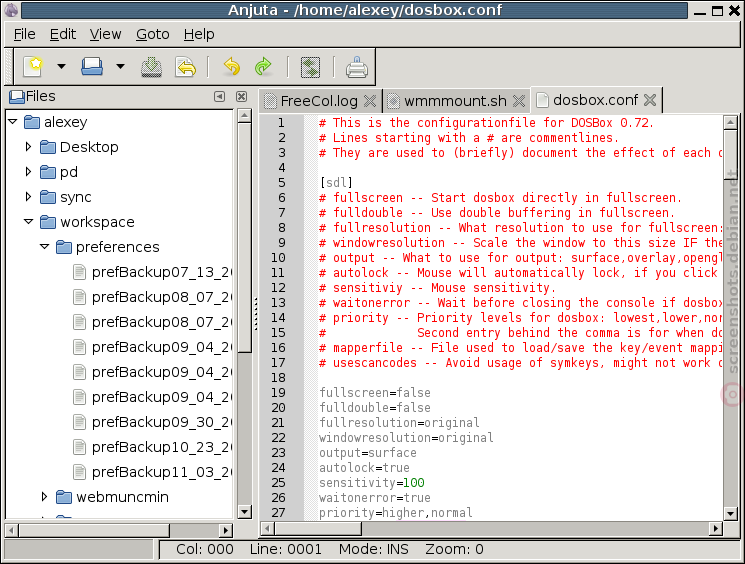Redo the last action icon
Screen dimensions: 745x564
(263, 67)
